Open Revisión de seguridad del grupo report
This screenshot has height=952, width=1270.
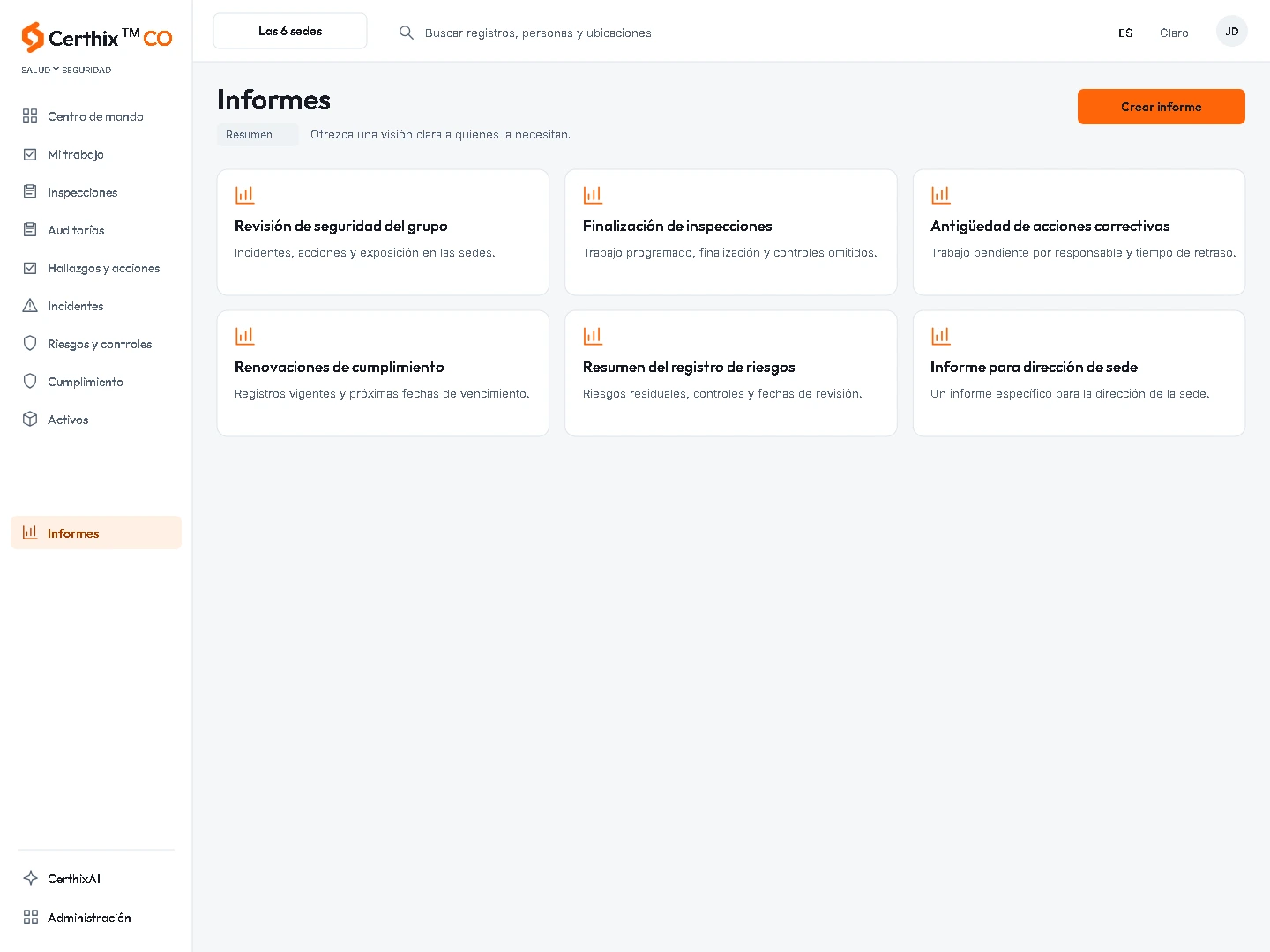coord(383,232)
